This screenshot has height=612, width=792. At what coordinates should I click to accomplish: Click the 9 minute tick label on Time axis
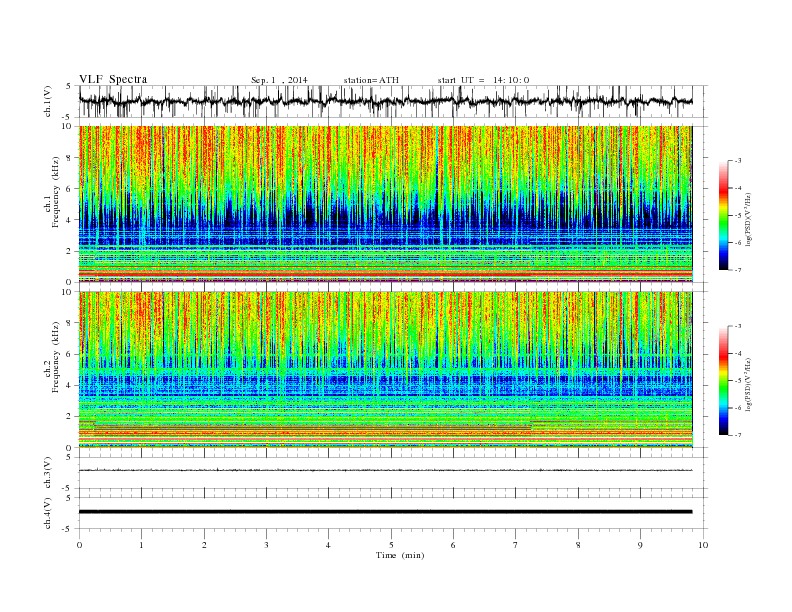coord(640,545)
